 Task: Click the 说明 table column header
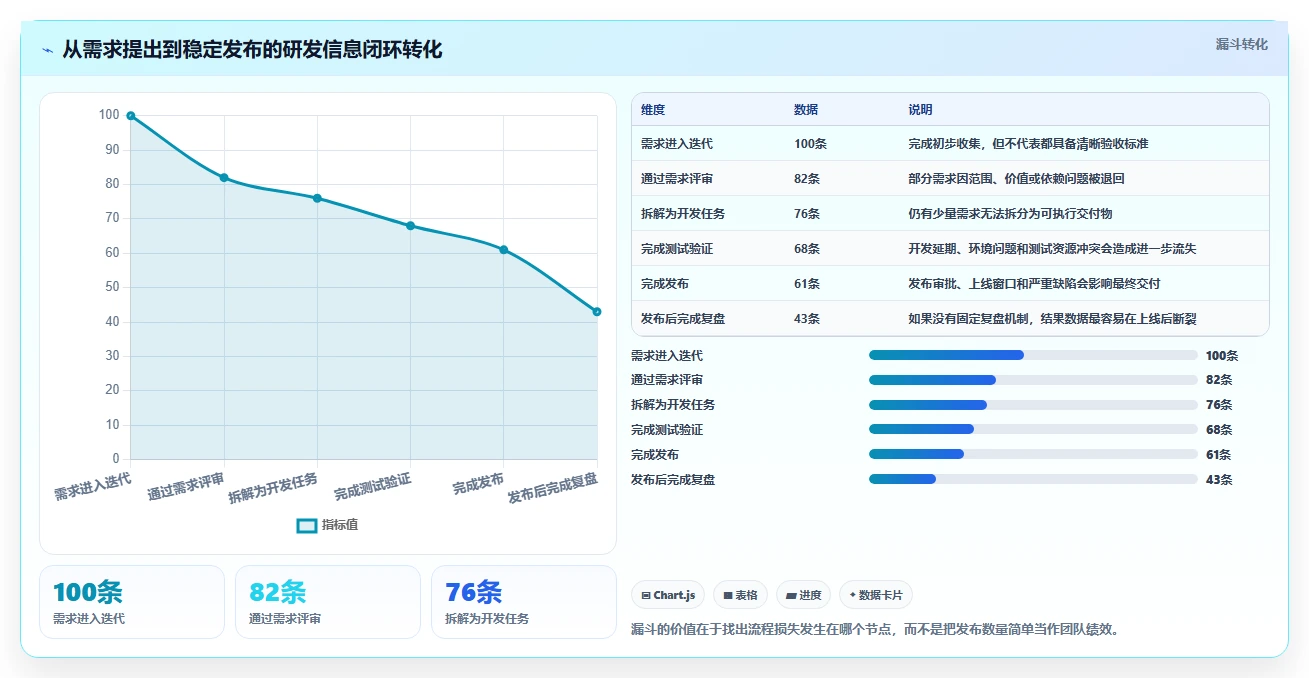tap(920, 110)
